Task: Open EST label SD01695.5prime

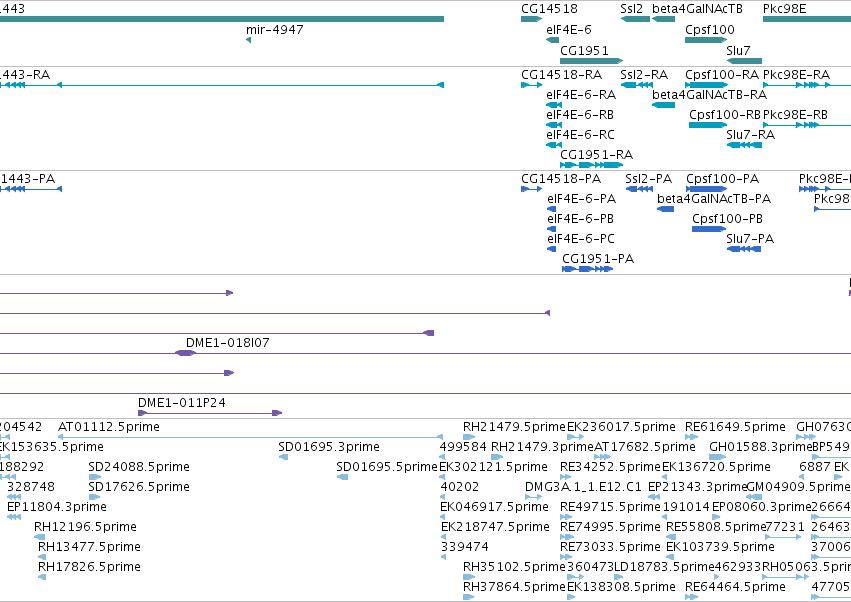Action: pyautogui.click(x=387, y=467)
